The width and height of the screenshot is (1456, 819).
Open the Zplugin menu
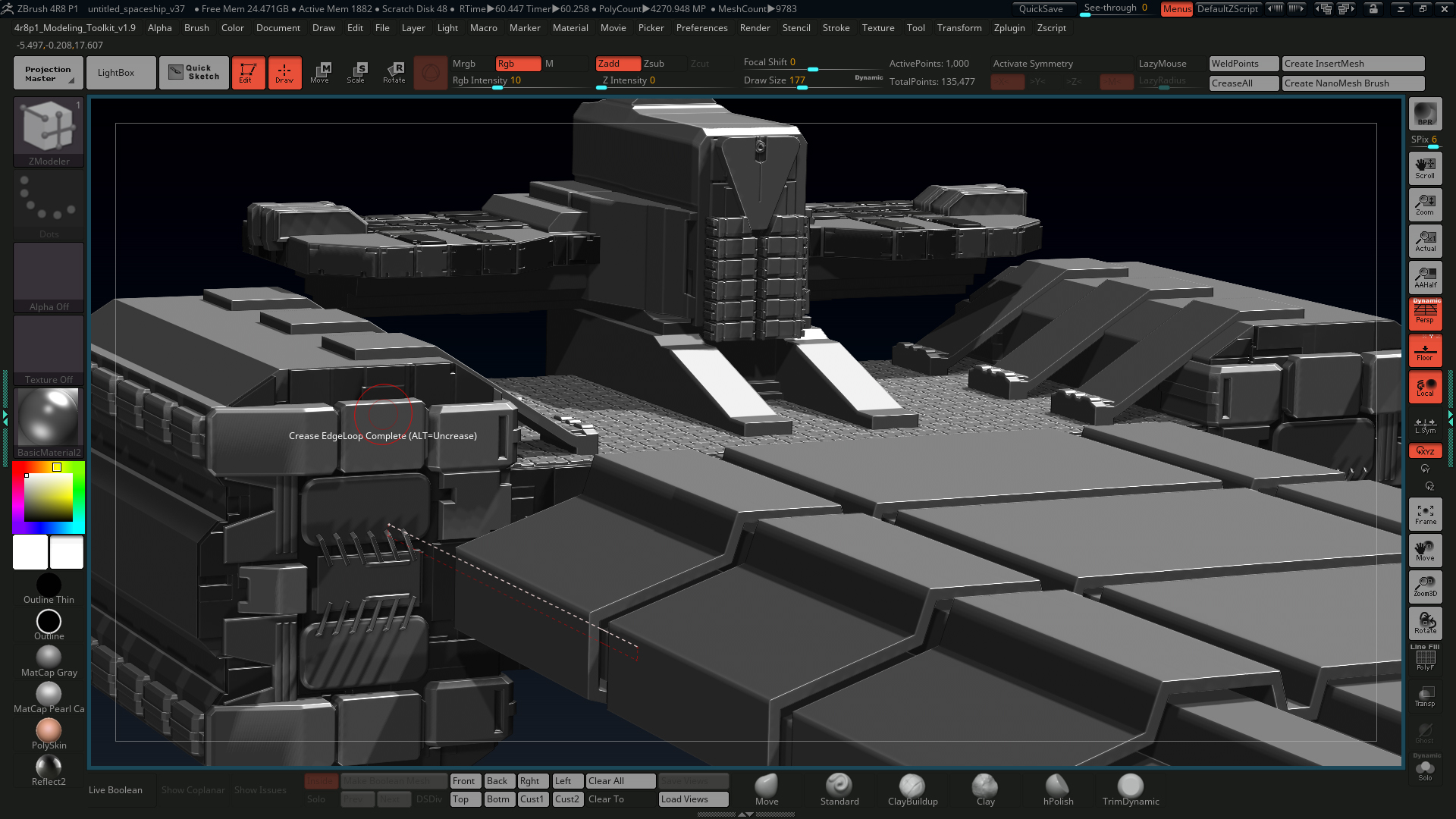point(1009,28)
